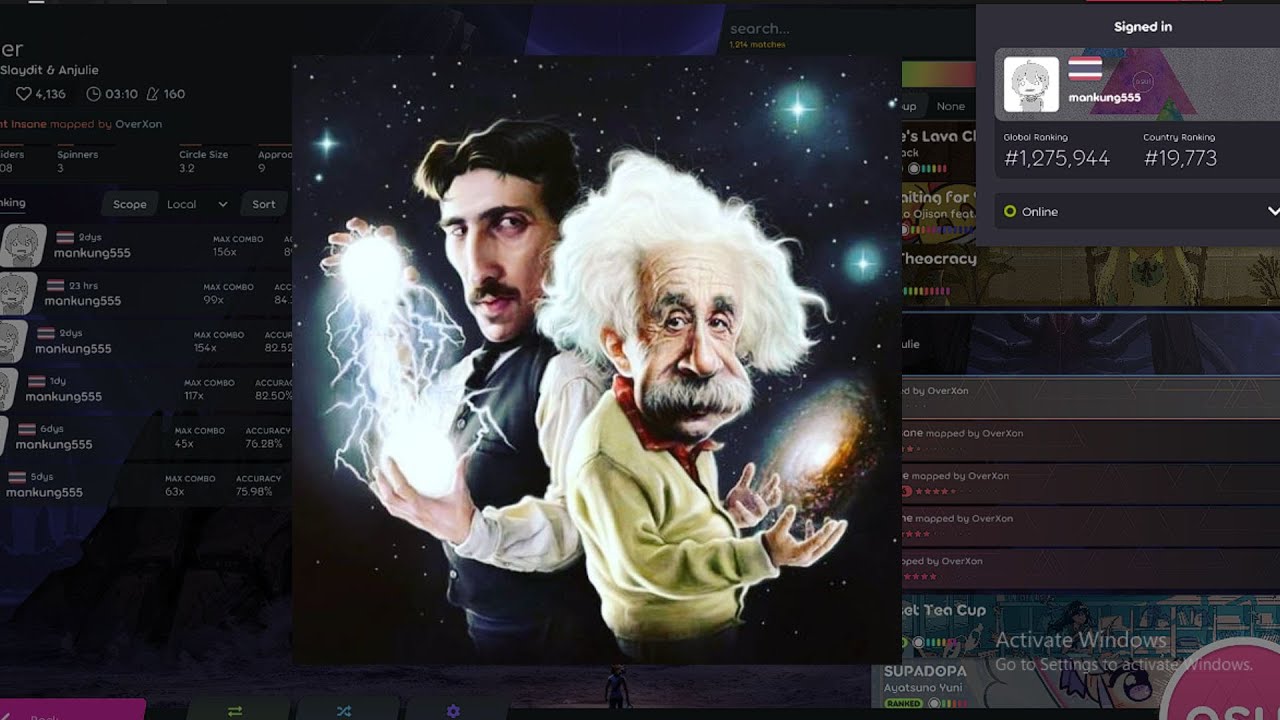Open the avatar in the Signed in panel
This screenshot has height=720, width=1280.
pyautogui.click(x=1031, y=85)
